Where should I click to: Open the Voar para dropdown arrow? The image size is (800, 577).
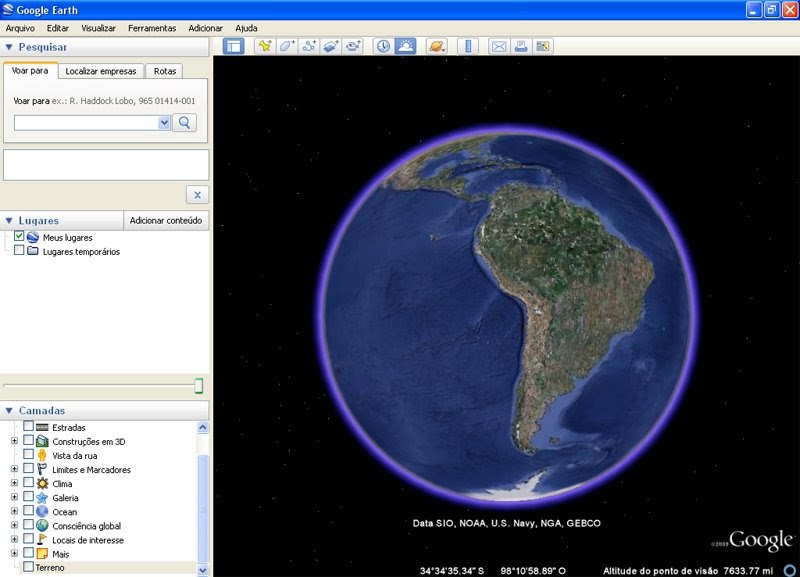tap(164, 122)
